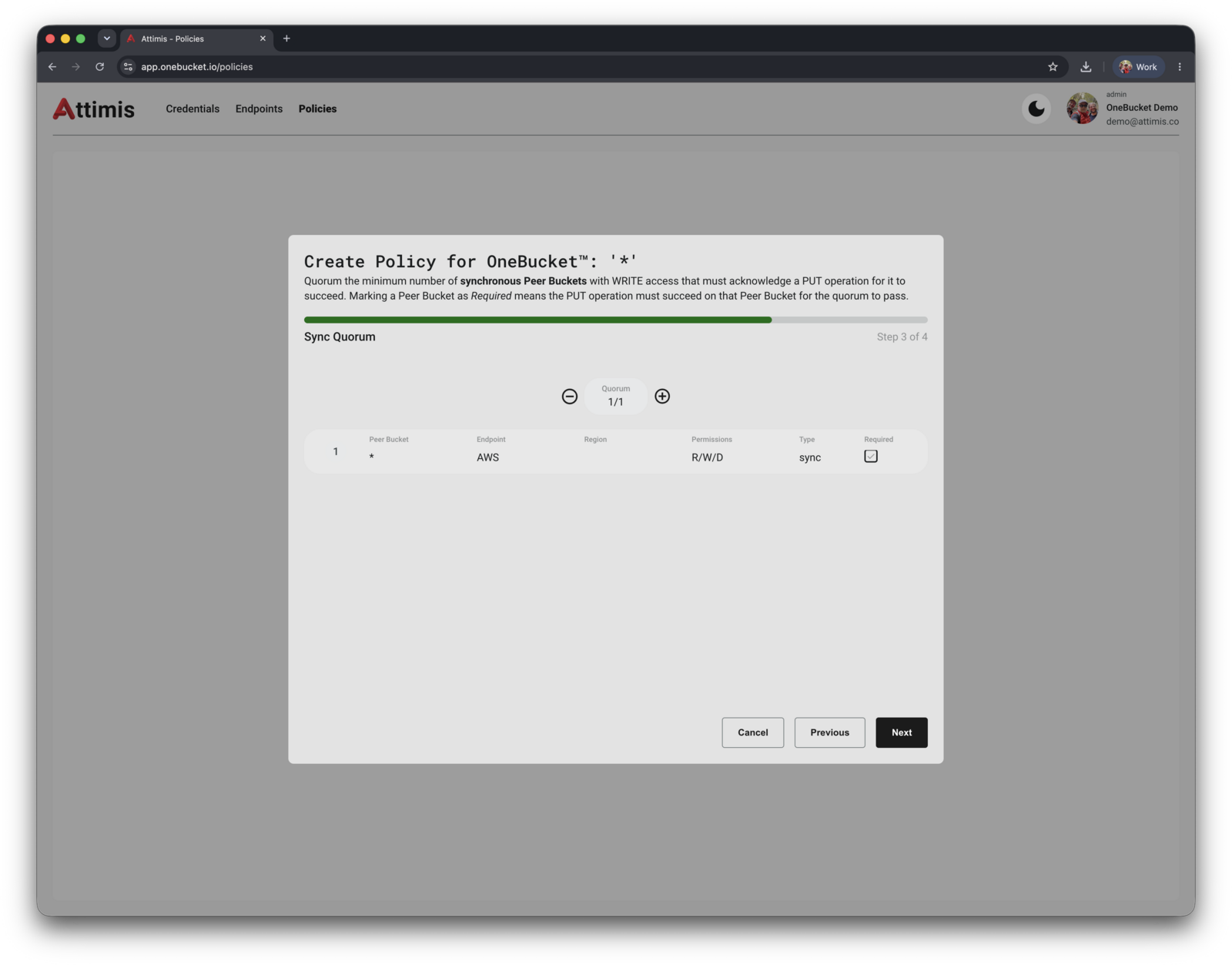Viewport: 1232px width, 965px height.
Task: Select the sync type cell
Action: coord(809,457)
